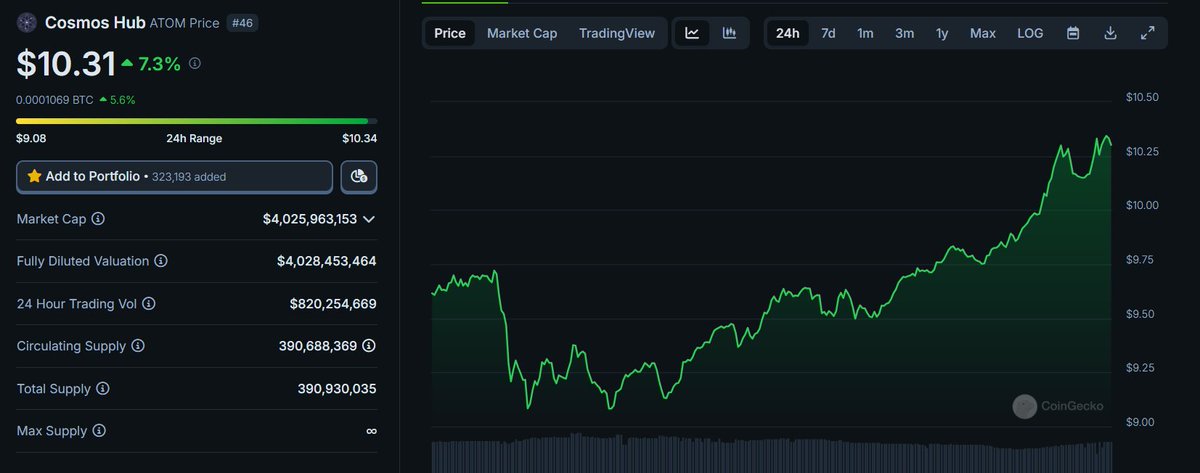Show Max Supply info icon
The height and width of the screenshot is (473, 1200).
(x=98, y=431)
